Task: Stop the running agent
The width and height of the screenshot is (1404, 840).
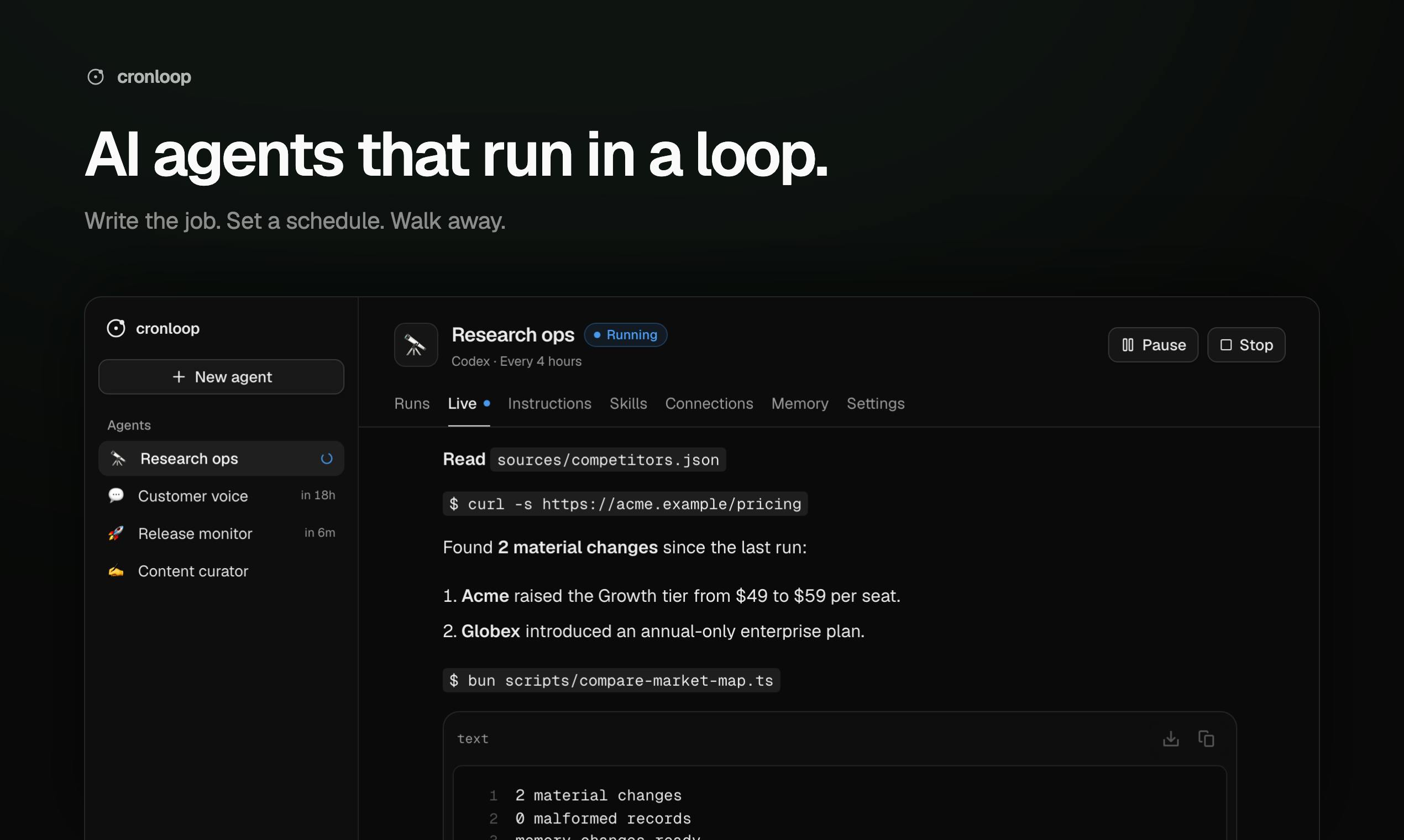Action: click(1246, 345)
